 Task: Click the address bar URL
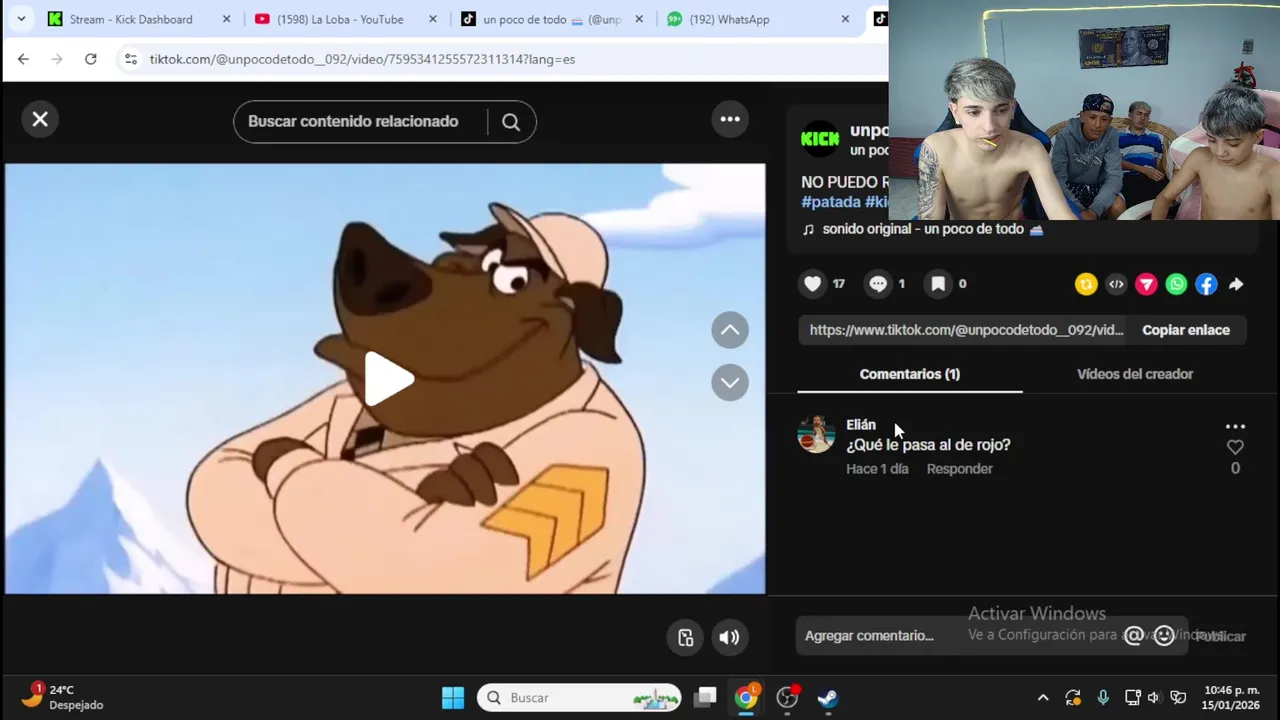coord(362,59)
